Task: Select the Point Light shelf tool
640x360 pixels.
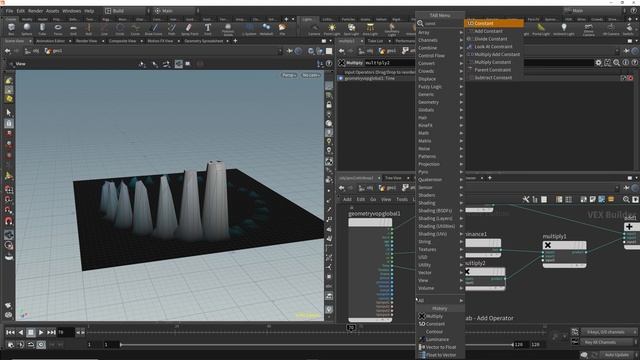Action: (x=332, y=29)
